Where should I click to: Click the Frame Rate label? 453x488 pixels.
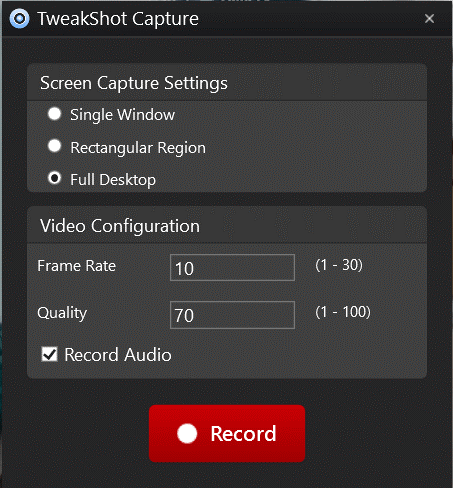click(76, 266)
